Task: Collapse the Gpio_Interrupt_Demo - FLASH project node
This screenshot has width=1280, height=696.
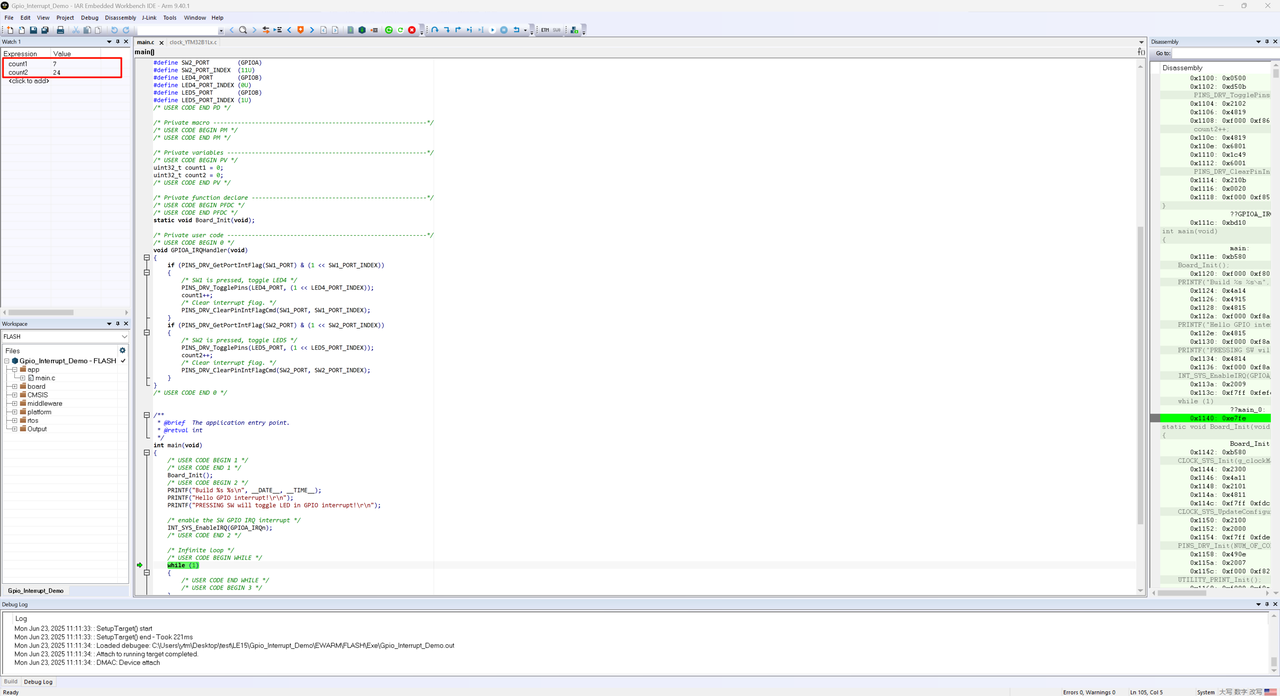Action: click(x=7, y=361)
